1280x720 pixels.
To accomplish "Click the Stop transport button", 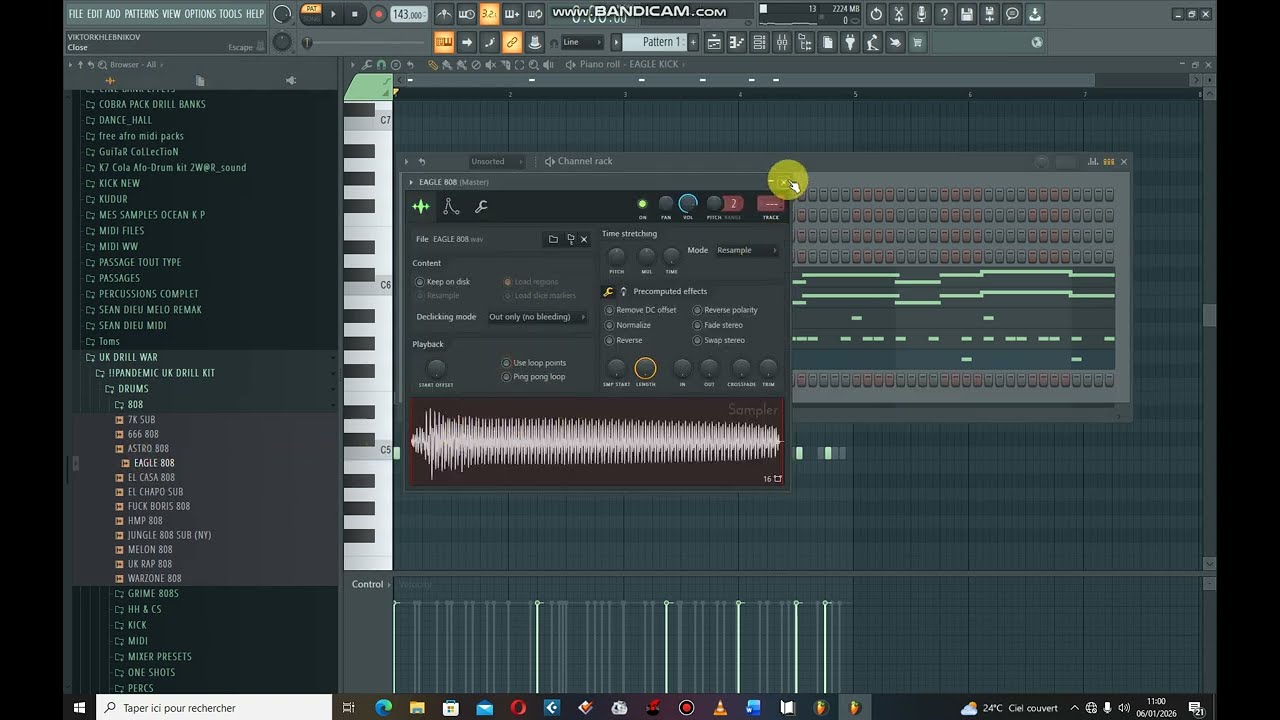I will click(x=355, y=14).
